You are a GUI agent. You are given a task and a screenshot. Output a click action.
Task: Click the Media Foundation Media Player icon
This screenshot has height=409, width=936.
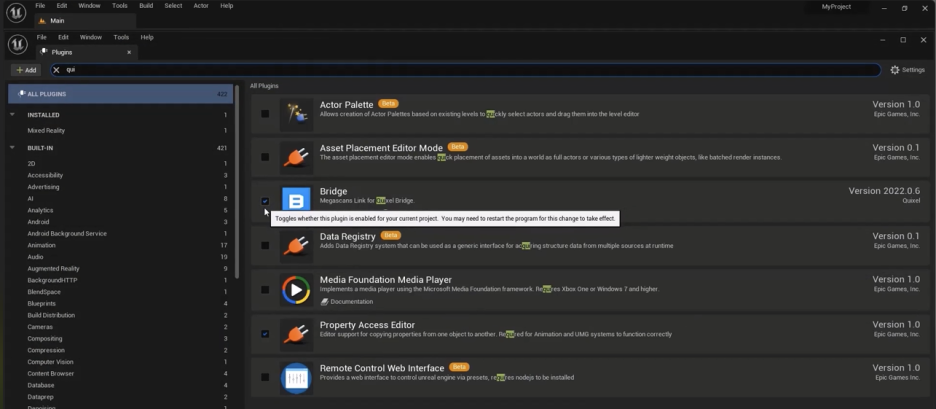point(296,290)
